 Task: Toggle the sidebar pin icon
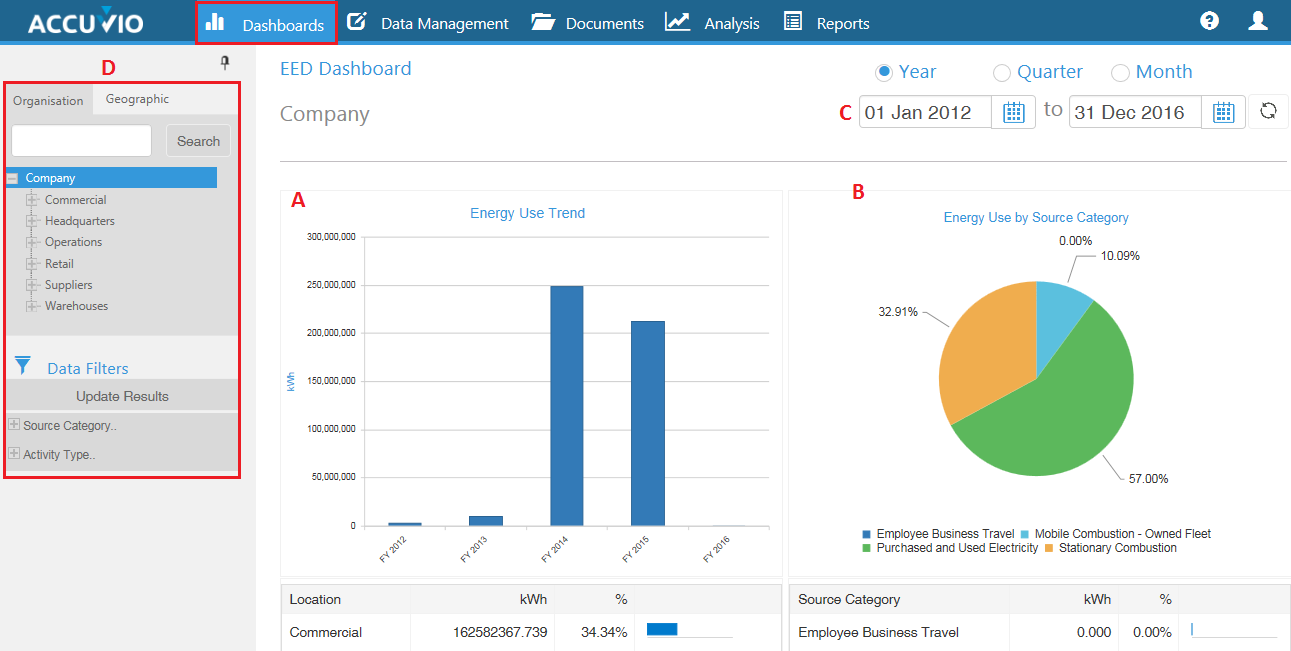click(x=225, y=61)
